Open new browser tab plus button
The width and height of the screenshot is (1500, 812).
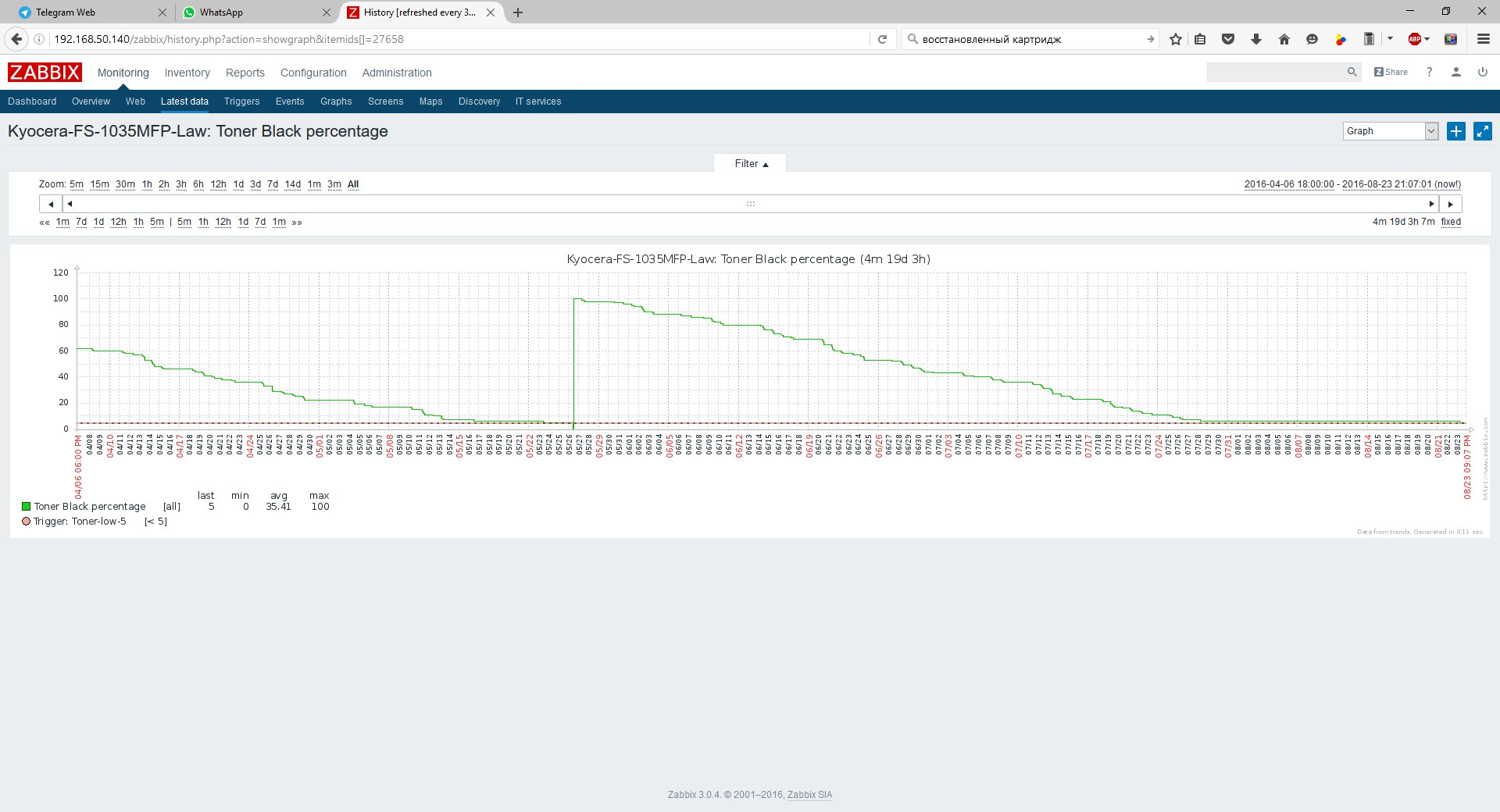click(518, 12)
